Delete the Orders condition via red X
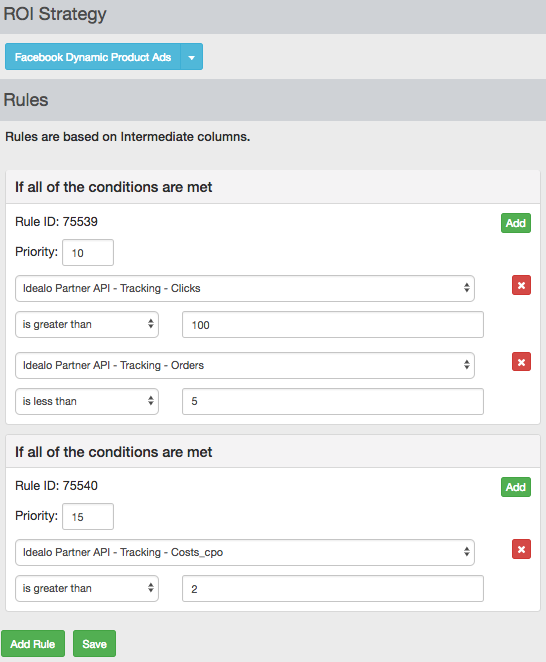The image size is (546, 662). tap(521, 362)
